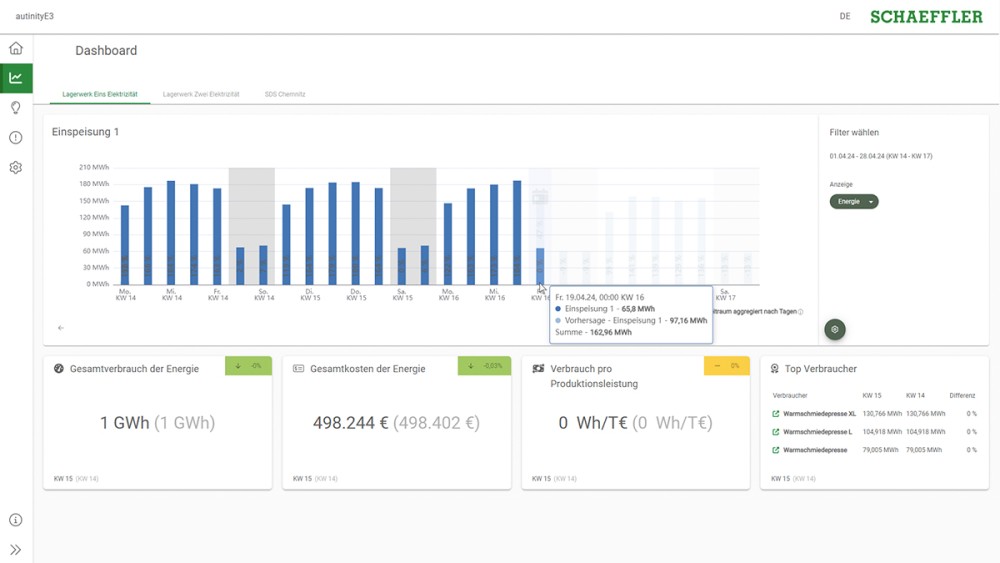This screenshot has width=1000, height=563.
Task: Open Warmschmiedepresse XL external link icon
Action: point(776,413)
